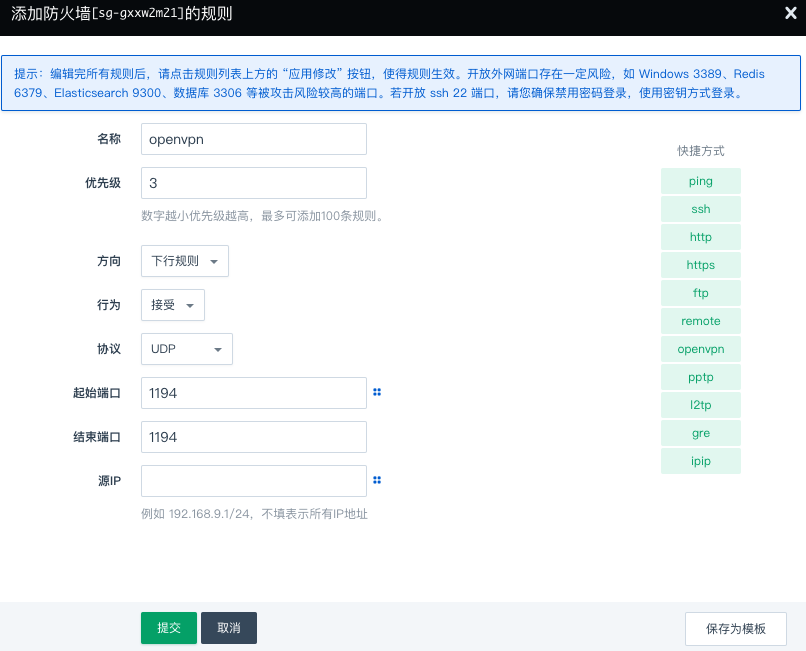Image resolution: width=806 pixels, height=651 pixels.
Task: Click the 起始端口 input field
Action: tap(254, 393)
